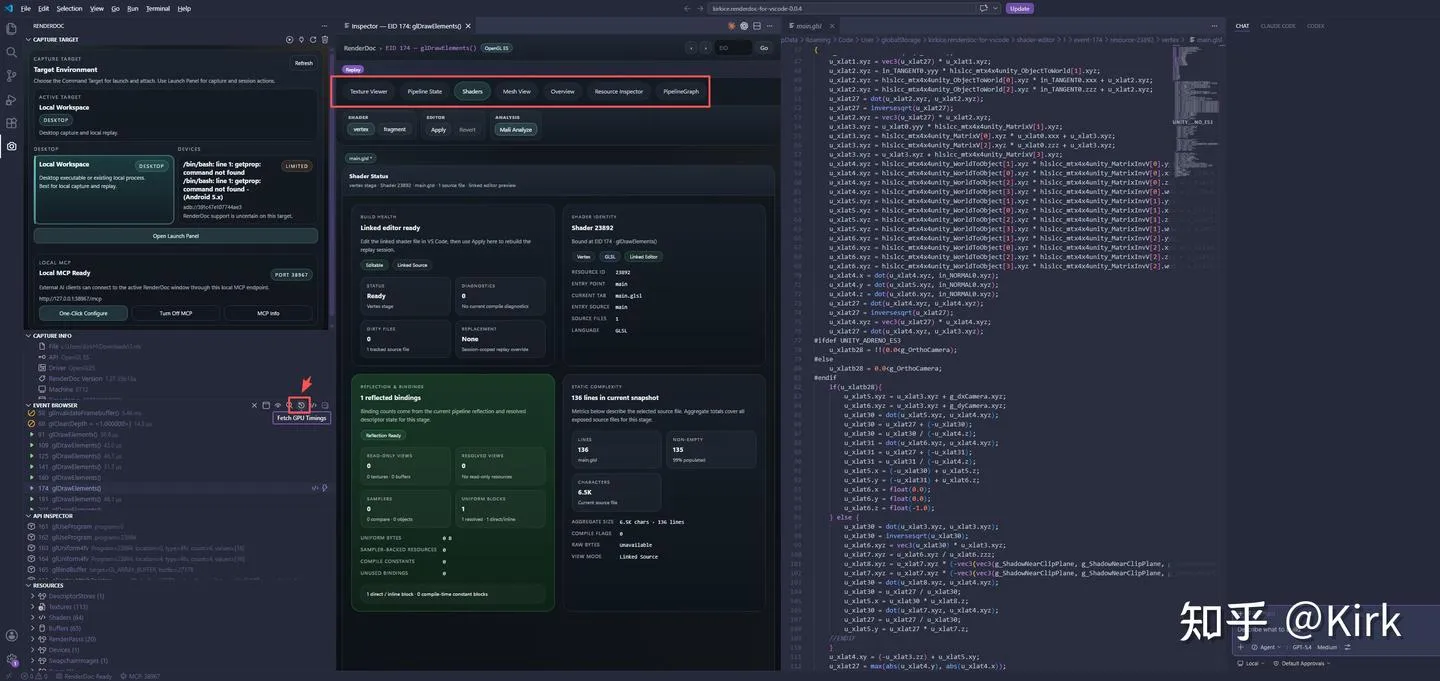Open the Extensions view
This screenshot has height=681, width=1440.
[11, 123]
